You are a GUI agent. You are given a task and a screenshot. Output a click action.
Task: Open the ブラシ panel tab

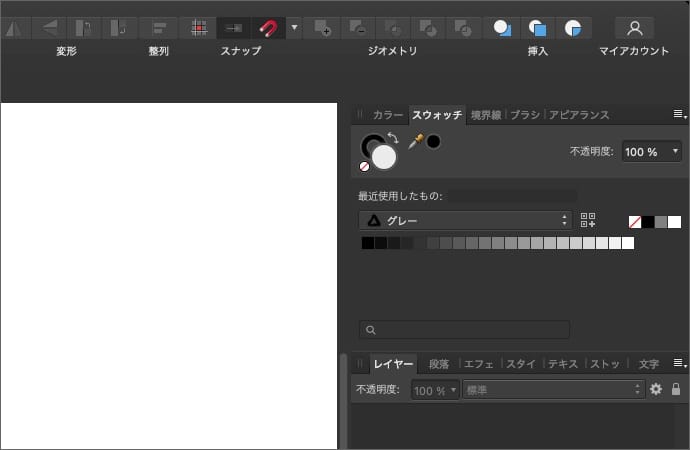pos(525,115)
